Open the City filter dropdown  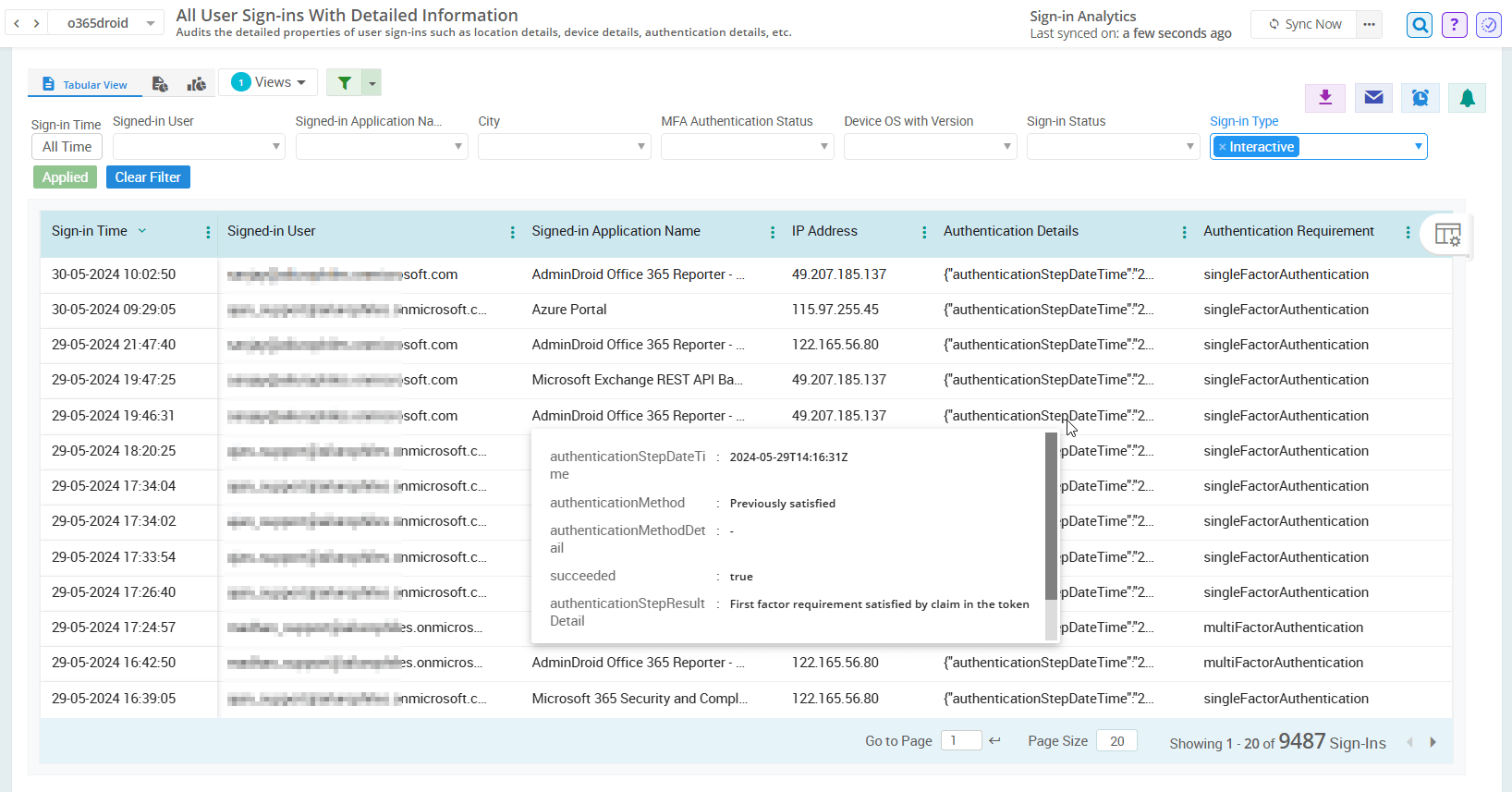pos(564,147)
